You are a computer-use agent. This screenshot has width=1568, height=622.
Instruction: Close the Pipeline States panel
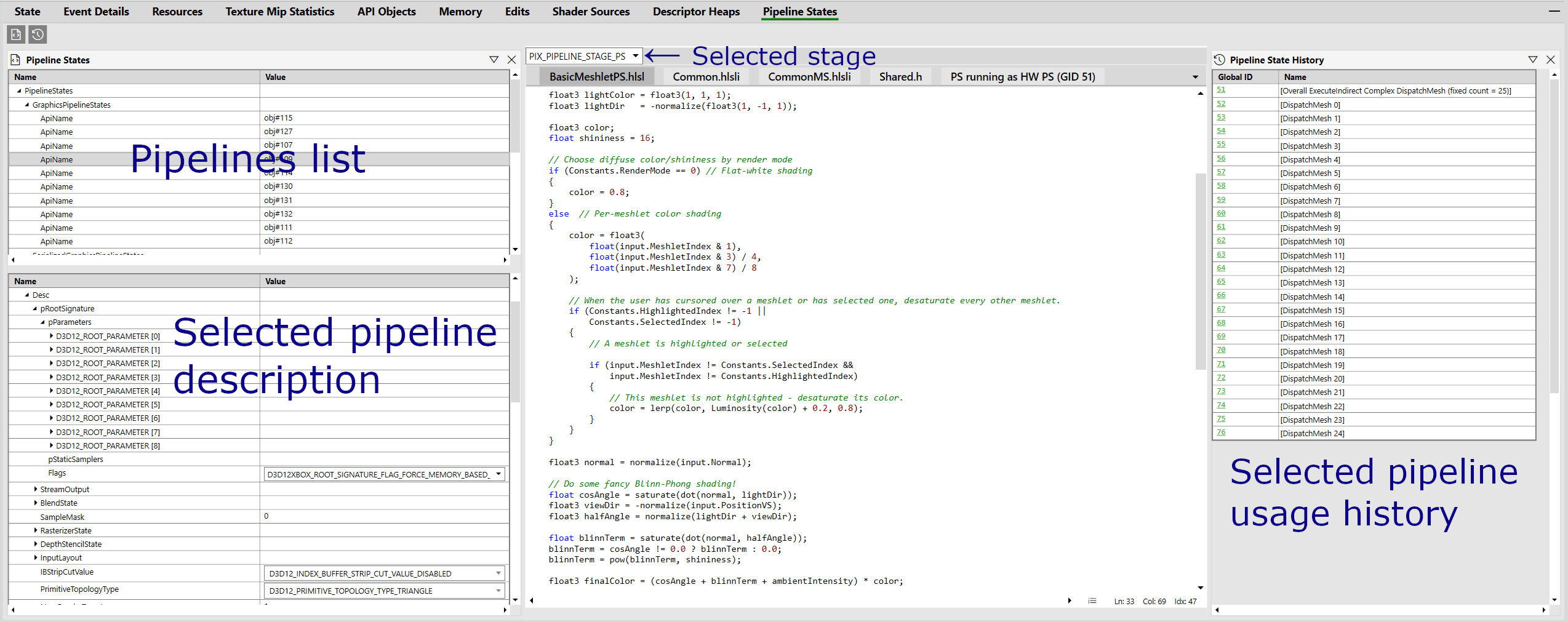(511, 60)
